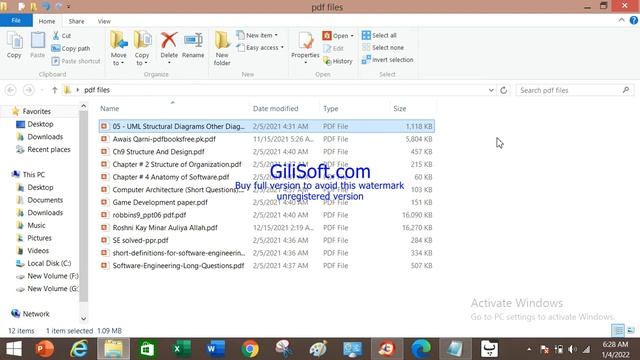Viewport: 640px width, 360px height.
Task: Refresh the pdf files folder
Action: [x=504, y=90]
